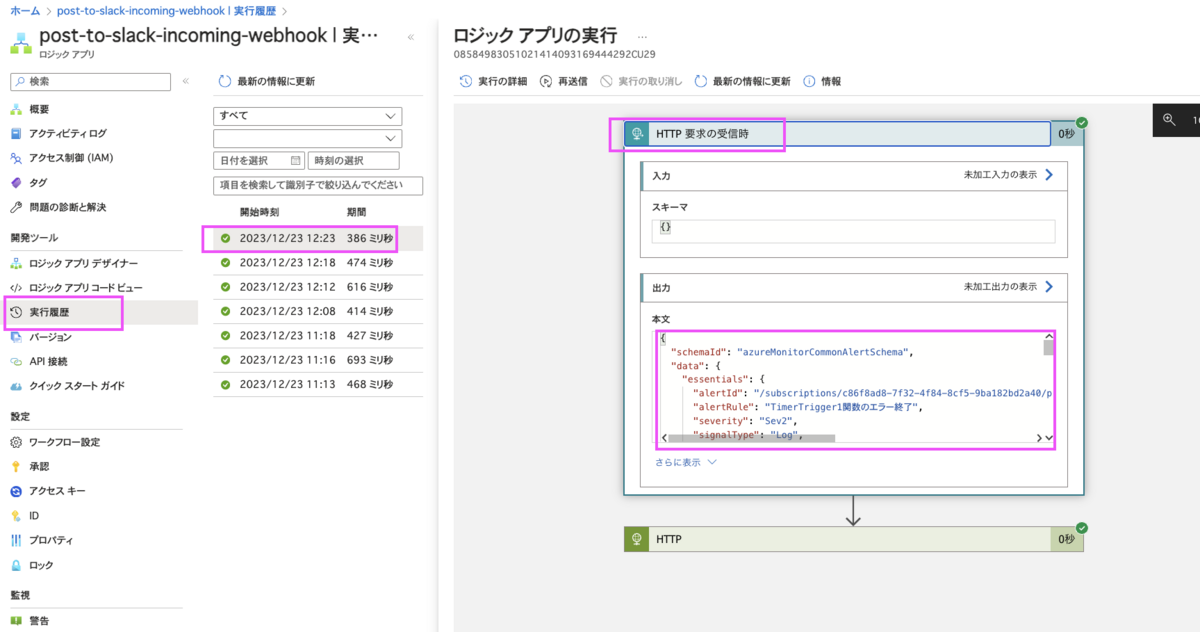Refresh run view 最新の情報に更新
The width and height of the screenshot is (1200, 632).
(743, 81)
